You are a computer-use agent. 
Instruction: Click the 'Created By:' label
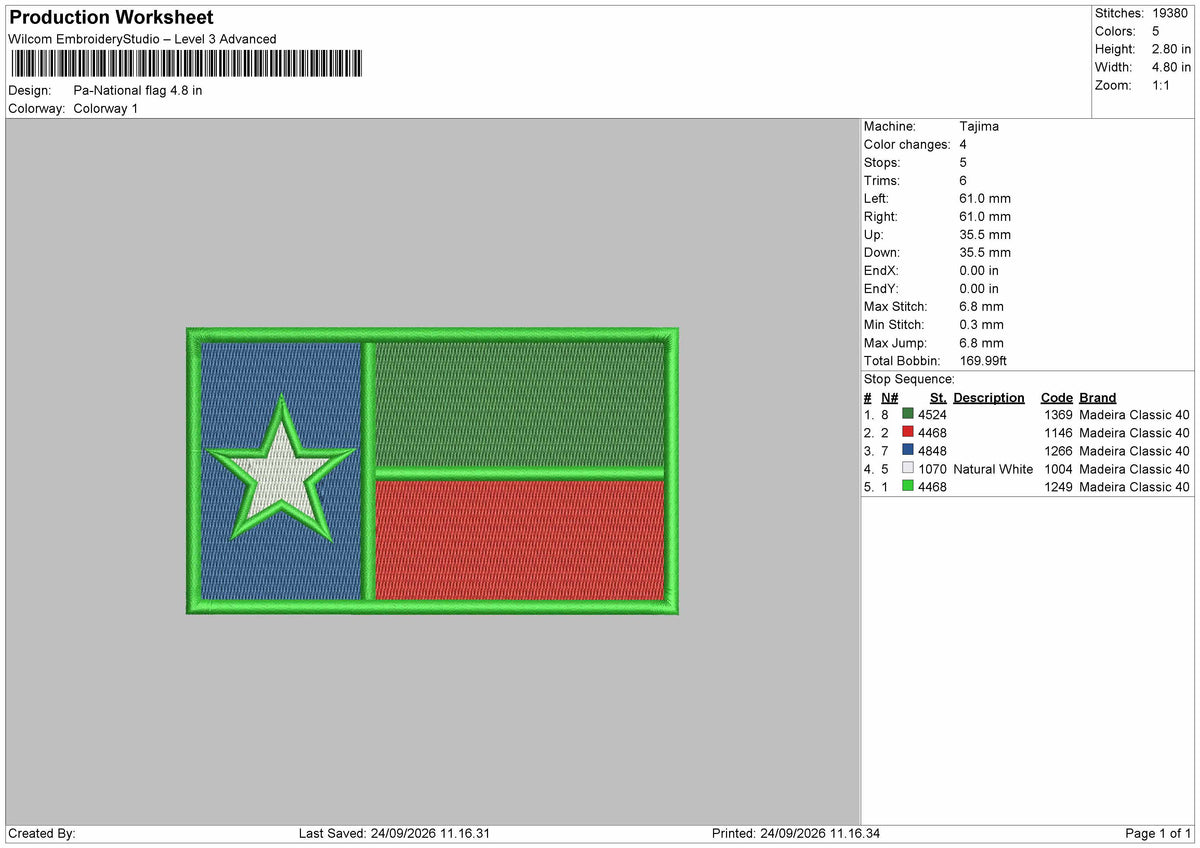(42, 833)
